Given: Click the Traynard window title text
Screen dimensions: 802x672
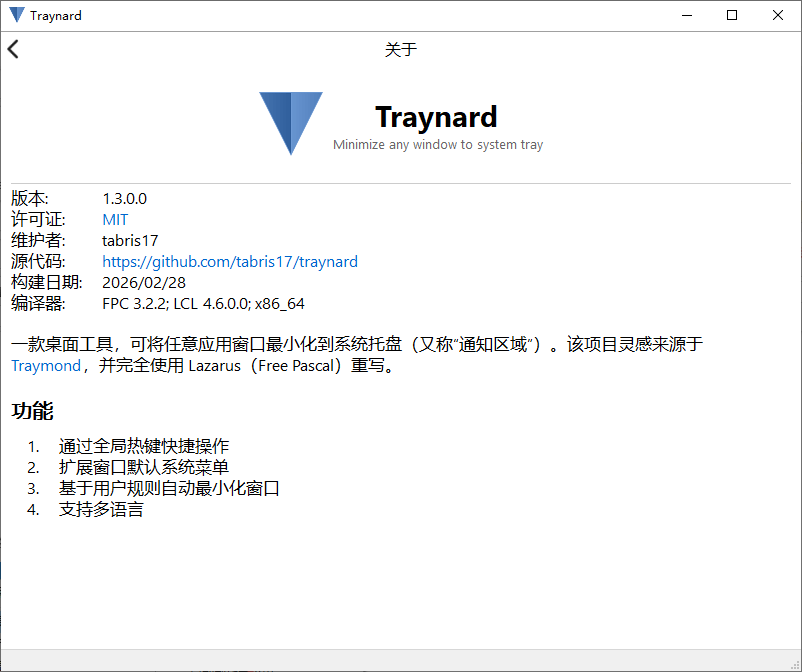Looking at the screenshot, I should [55, 15].
